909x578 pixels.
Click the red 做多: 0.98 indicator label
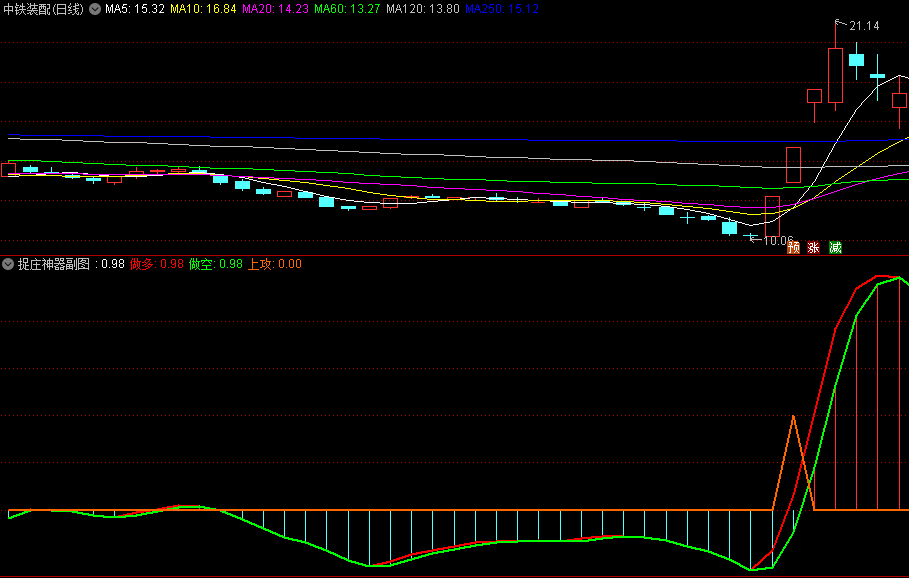pos(157,264)
